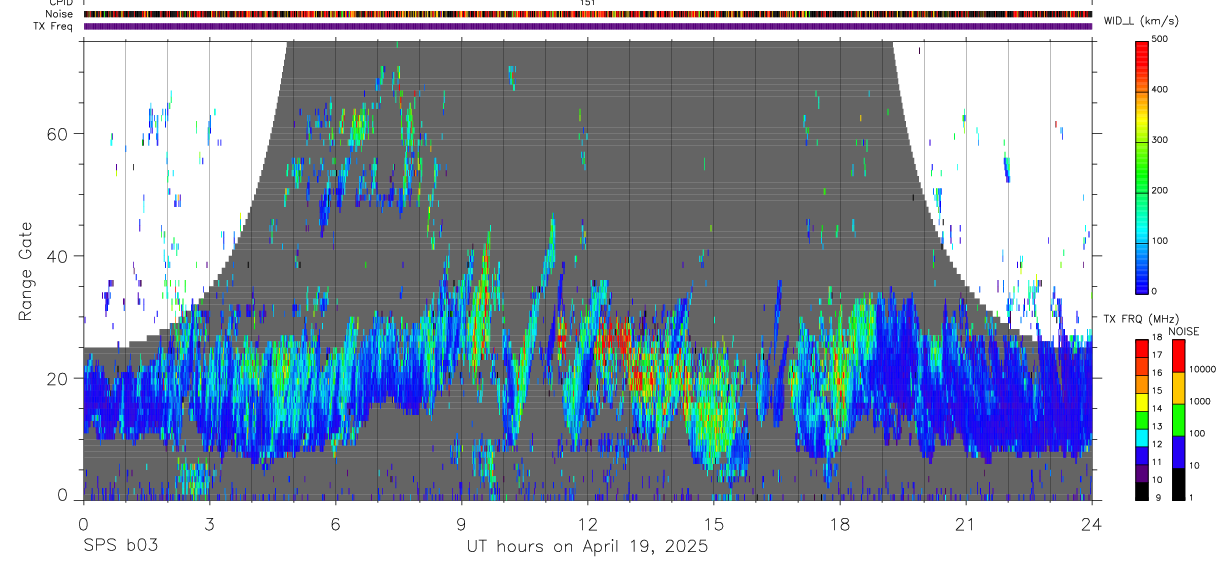The width and height of the screenshot is (1228, 567).
Task: Click the orange segment of the NOISE colorbar
Action: point(1178,388)
